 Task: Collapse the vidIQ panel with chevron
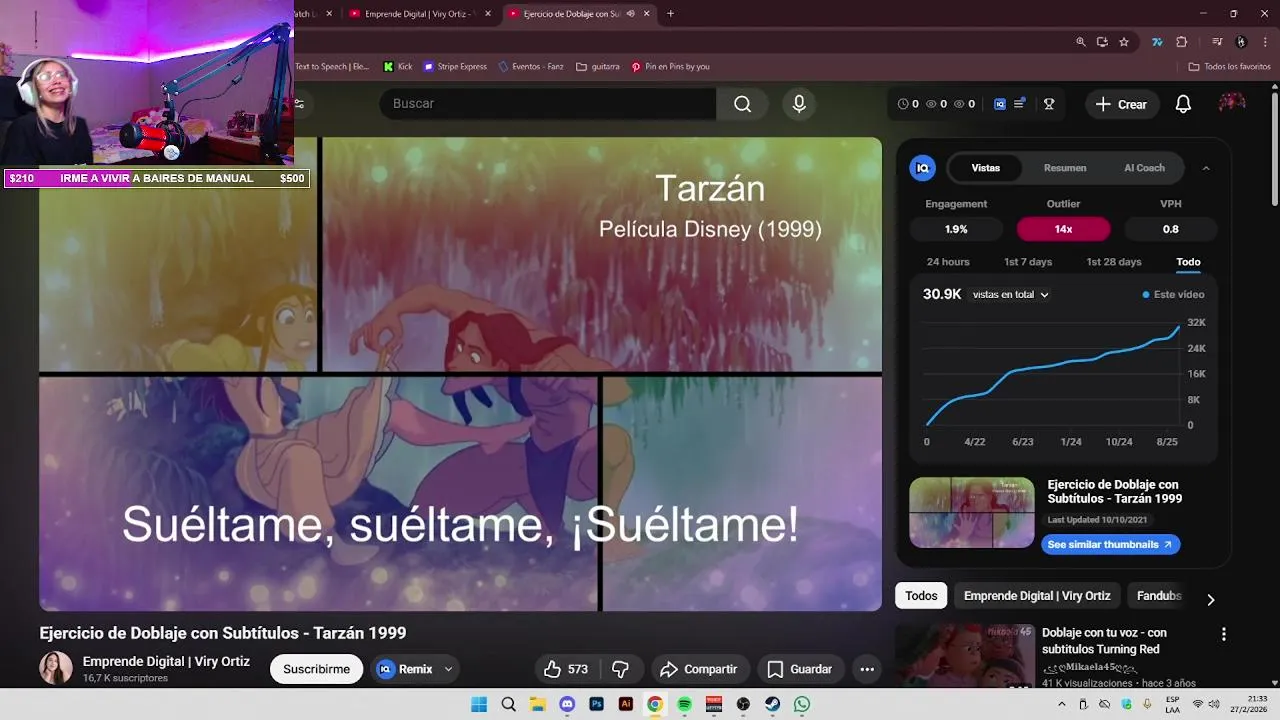pyautogui.click(x=1206, y=168)
